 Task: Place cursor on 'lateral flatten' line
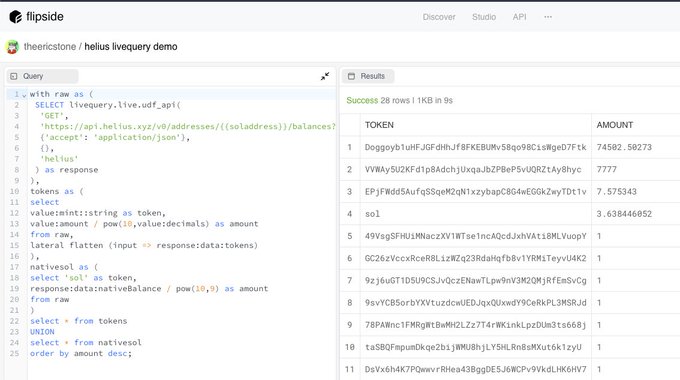pos(144,246)
